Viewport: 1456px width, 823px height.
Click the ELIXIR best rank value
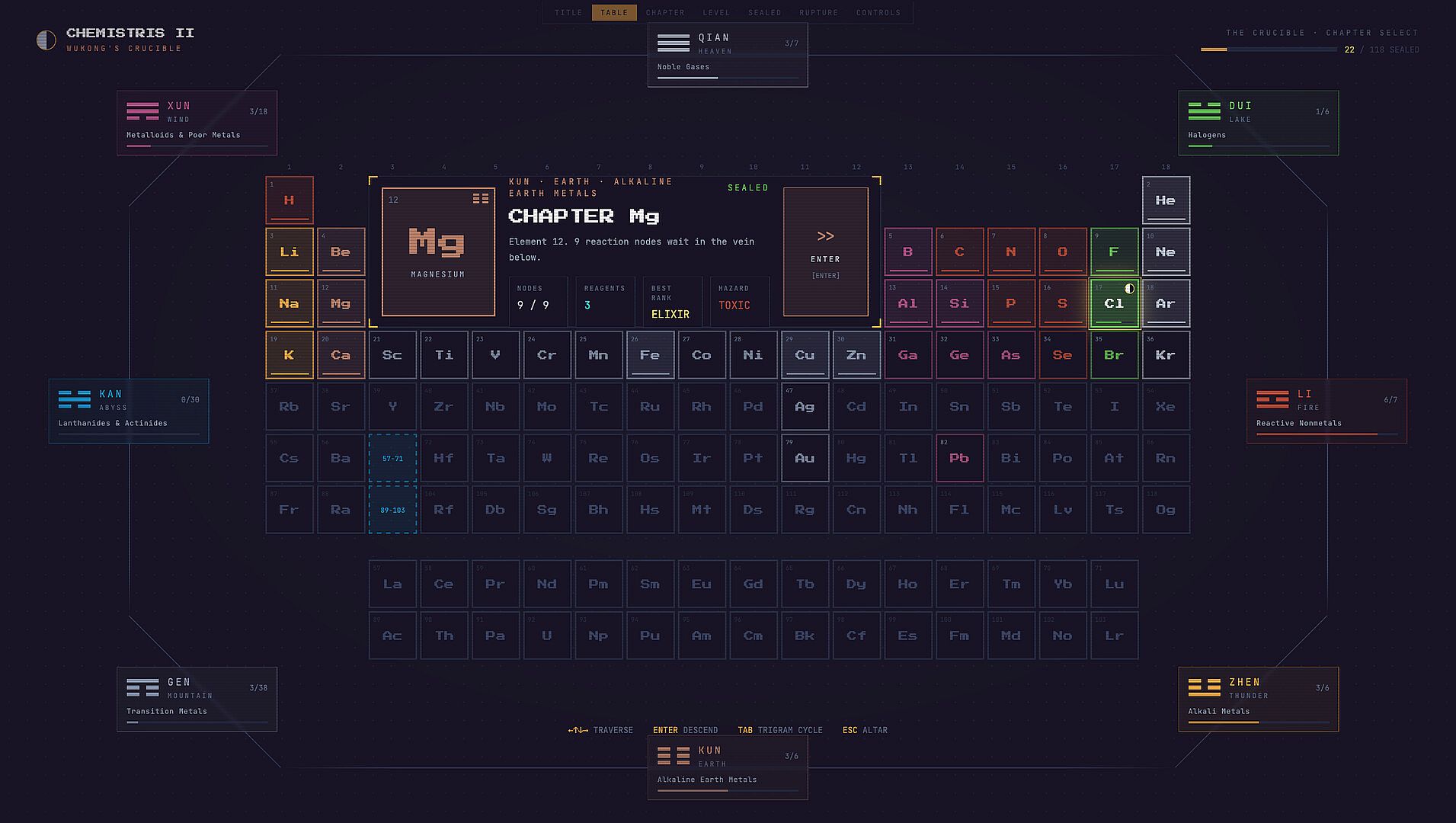[670, 314]
